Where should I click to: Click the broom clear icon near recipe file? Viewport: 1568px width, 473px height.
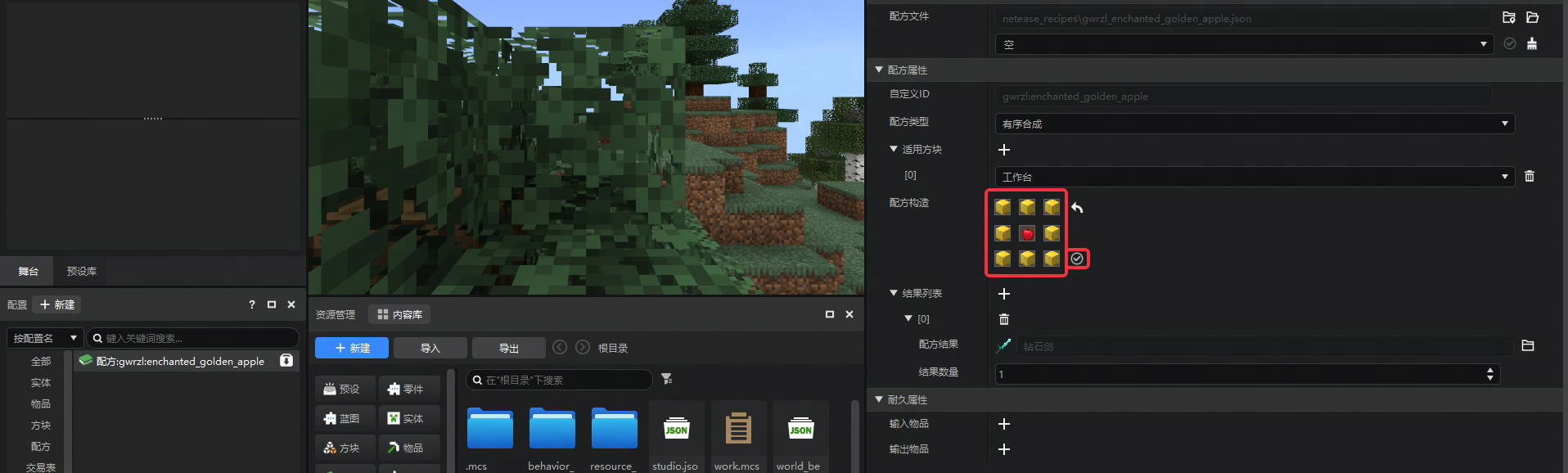[1531, 44]
